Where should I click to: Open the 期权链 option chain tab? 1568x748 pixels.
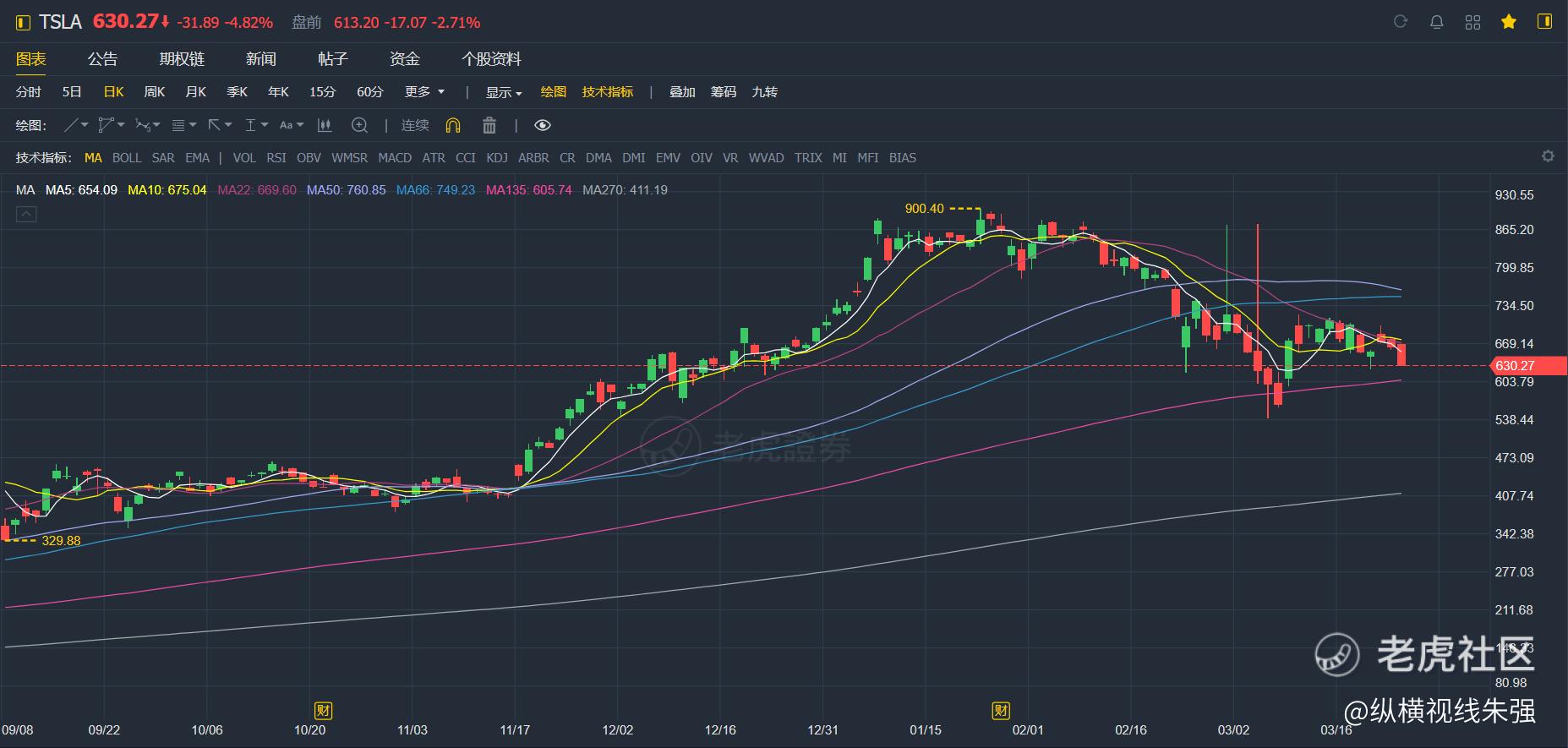182,59
